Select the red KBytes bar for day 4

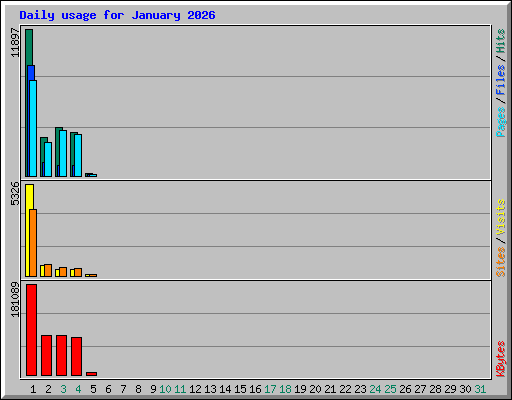tap(76, 356)
